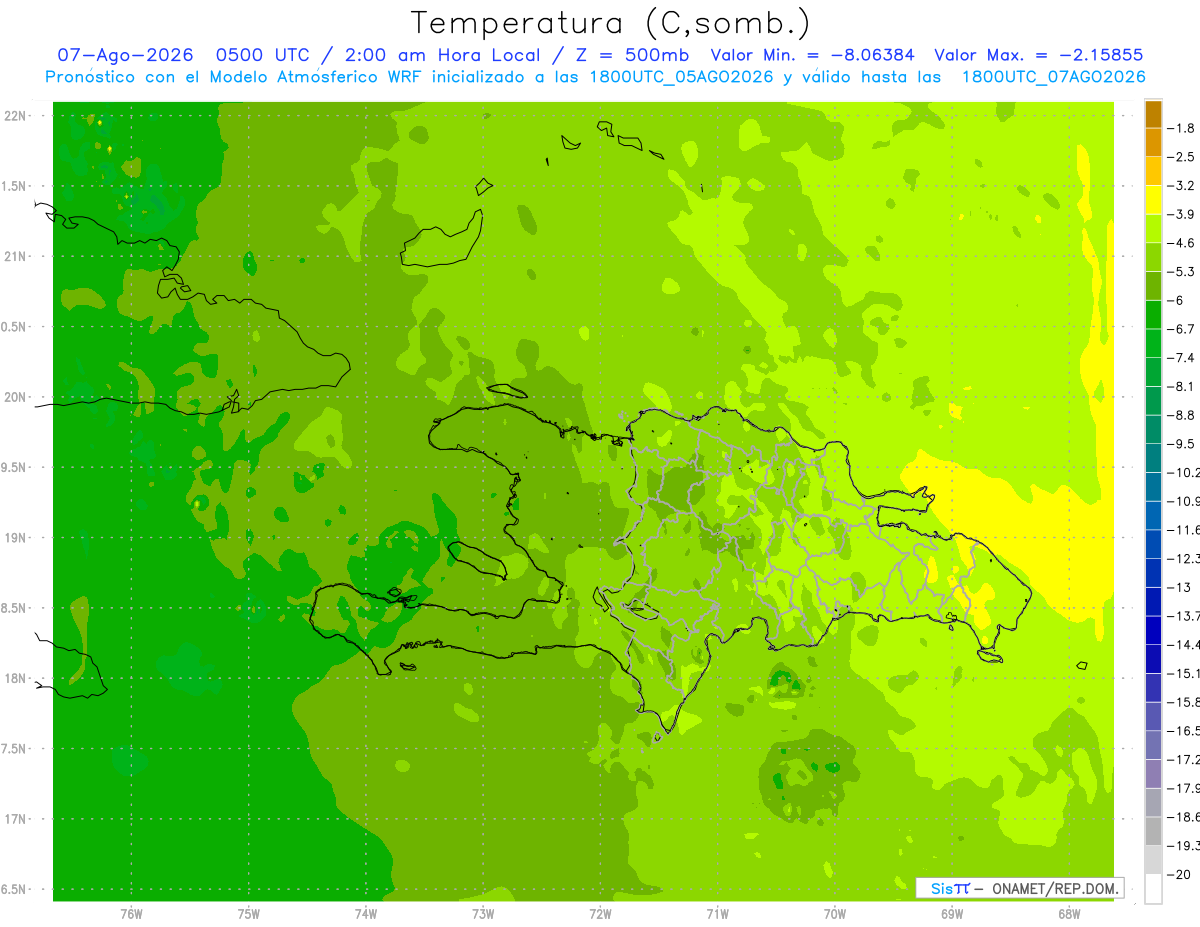Click the 'Temperatura (C,somb.)' chart title
The width and height of the screenshot is (1200, 927).
pyautogui.click(x=611, y=23)
